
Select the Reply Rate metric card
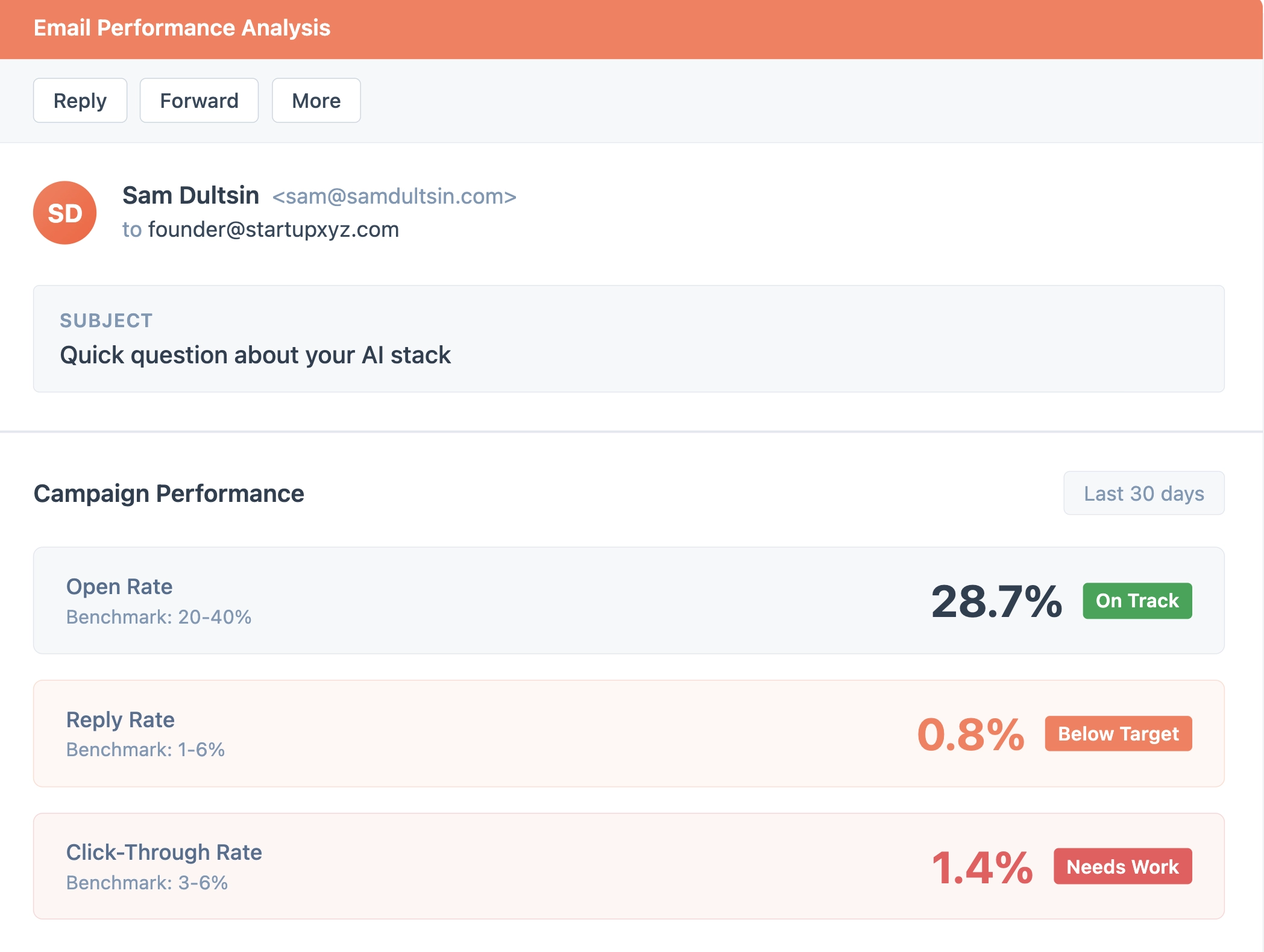pos(630,734)
